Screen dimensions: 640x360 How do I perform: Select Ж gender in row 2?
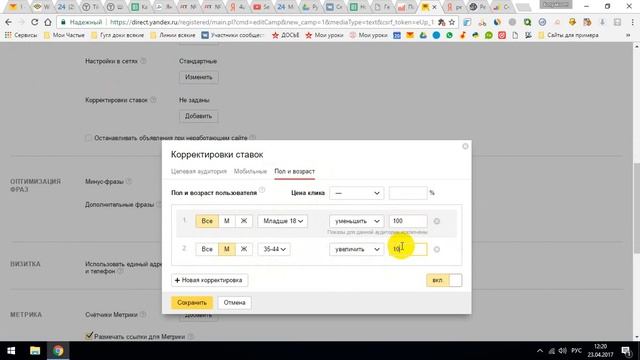(244, 249)
